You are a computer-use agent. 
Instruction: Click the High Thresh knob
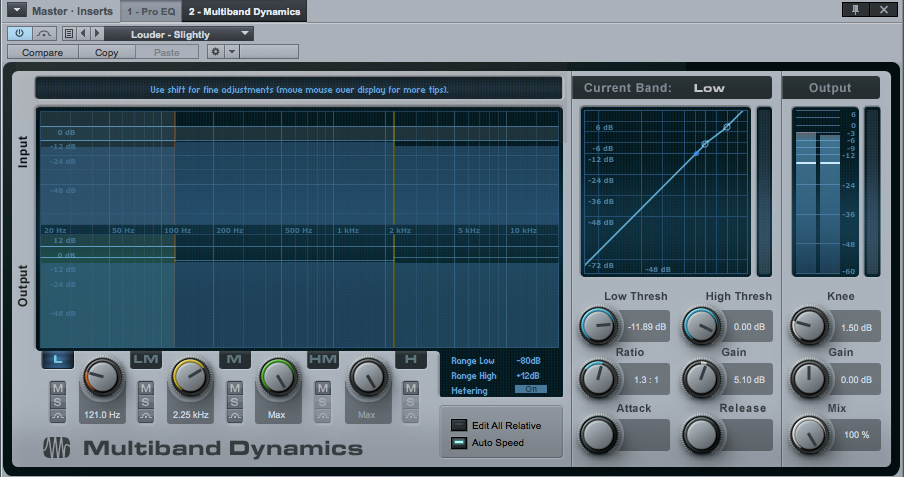click(x=702, y=326)
